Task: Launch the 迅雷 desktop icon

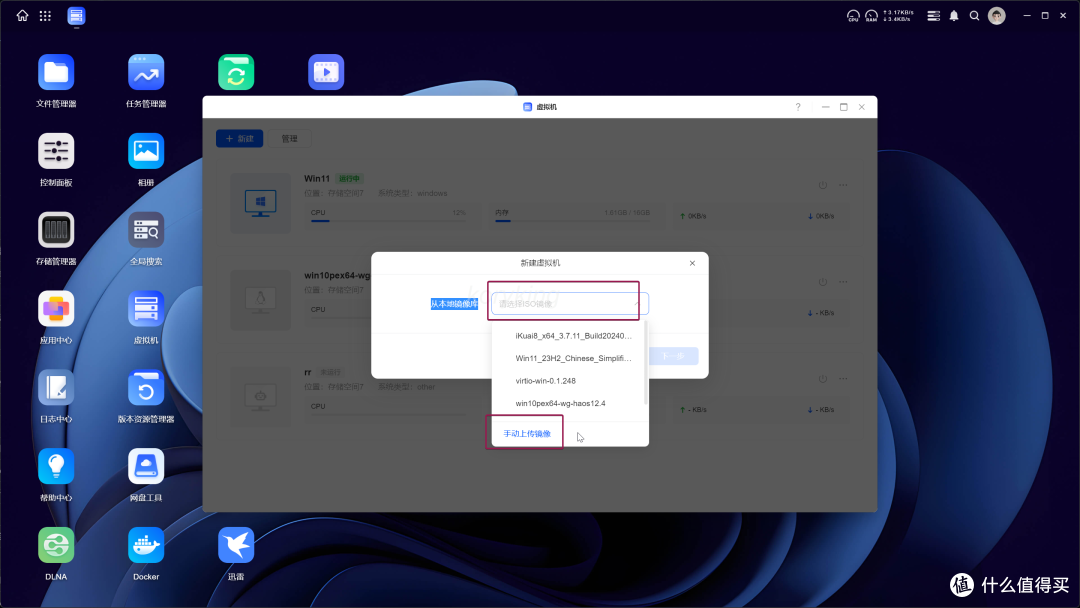Action: (x=236, y=545)
